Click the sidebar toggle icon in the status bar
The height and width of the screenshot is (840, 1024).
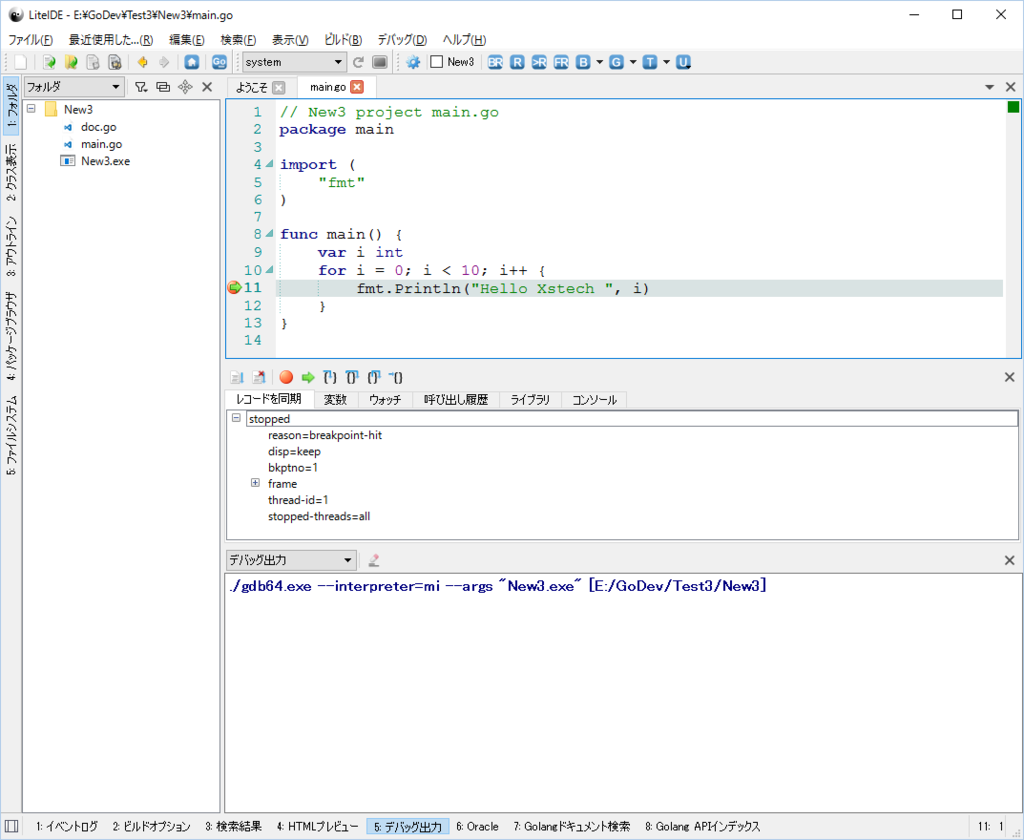pos(11,826)
